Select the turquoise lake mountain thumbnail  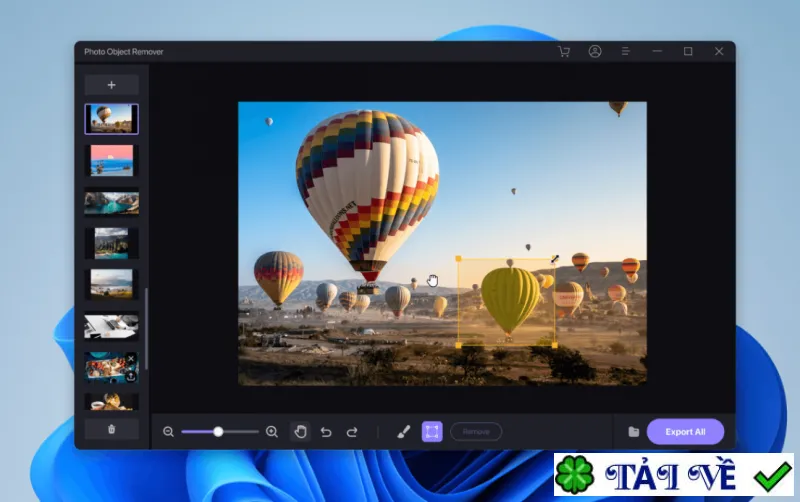(112, 202)
